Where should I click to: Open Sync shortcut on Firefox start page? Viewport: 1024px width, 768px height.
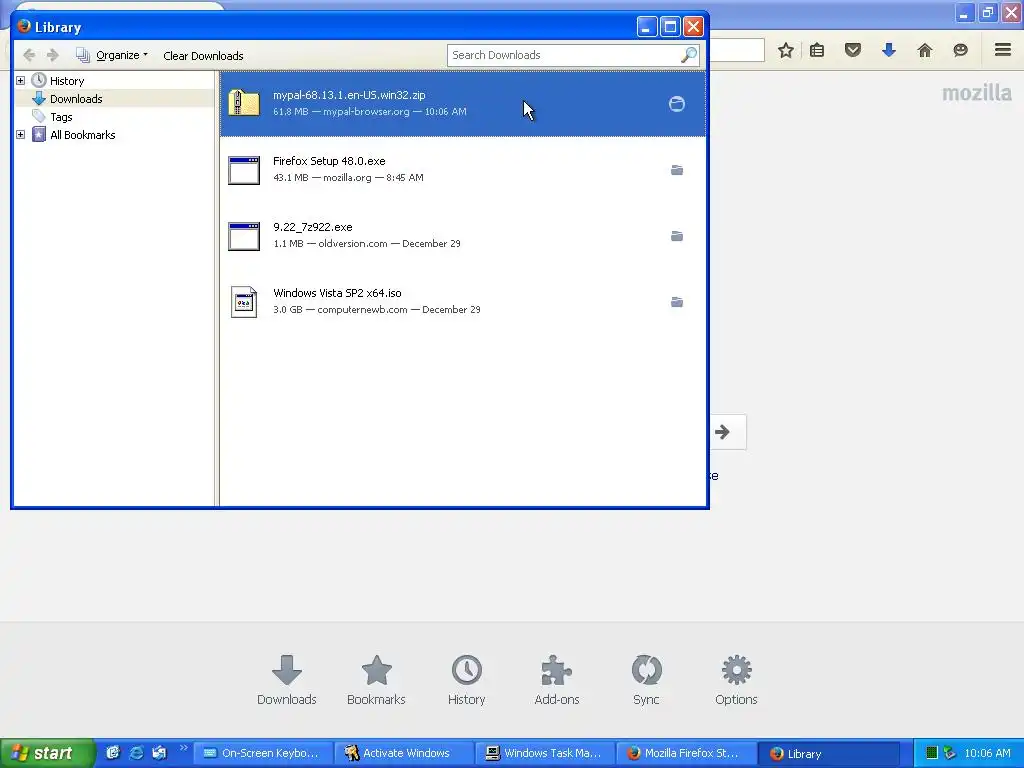[x=647, y=680]
